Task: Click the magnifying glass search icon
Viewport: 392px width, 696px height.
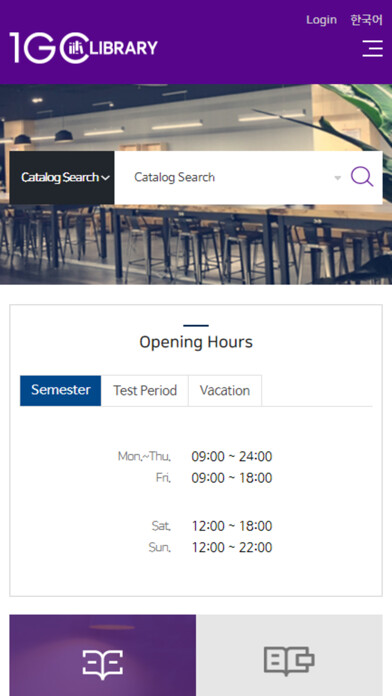Action: click(x=362, y=177)
